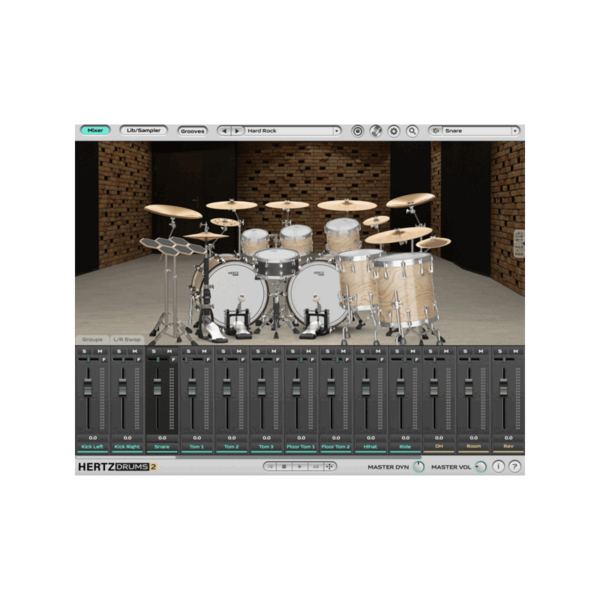Click the Tom 3 0.0 volume value field
This screenshot has width=600, height=600.
(x=266, y=438)
